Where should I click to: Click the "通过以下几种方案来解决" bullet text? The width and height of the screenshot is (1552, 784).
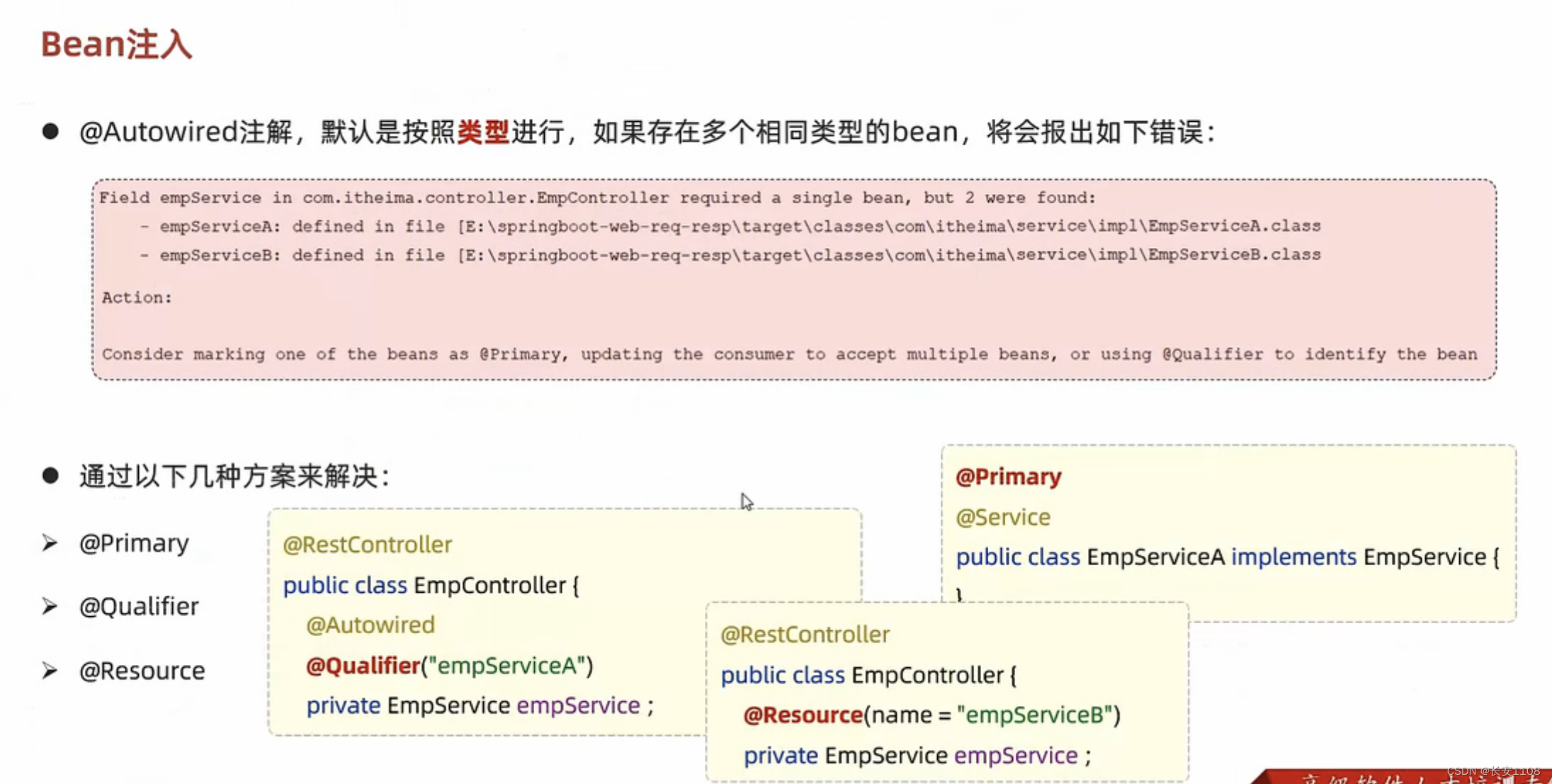[x=234, y=476]
